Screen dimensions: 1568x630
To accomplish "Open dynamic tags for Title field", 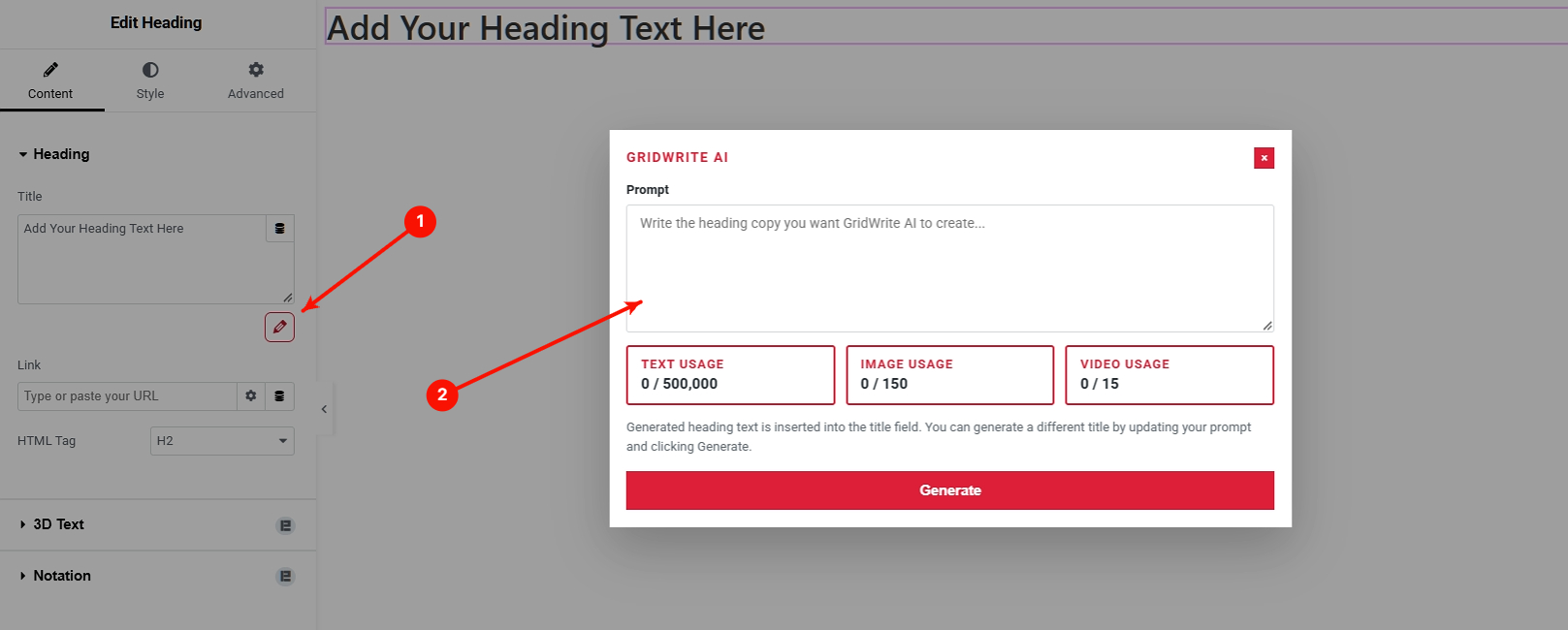I will [280, 229].
